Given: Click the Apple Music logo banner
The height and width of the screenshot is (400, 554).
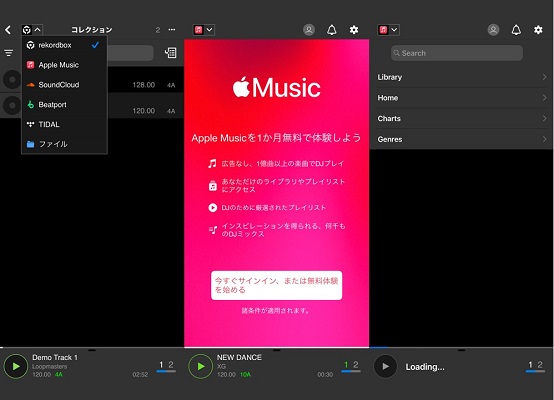Looking at the screenshot, I should pyautogui.click(x=276, y=87).
